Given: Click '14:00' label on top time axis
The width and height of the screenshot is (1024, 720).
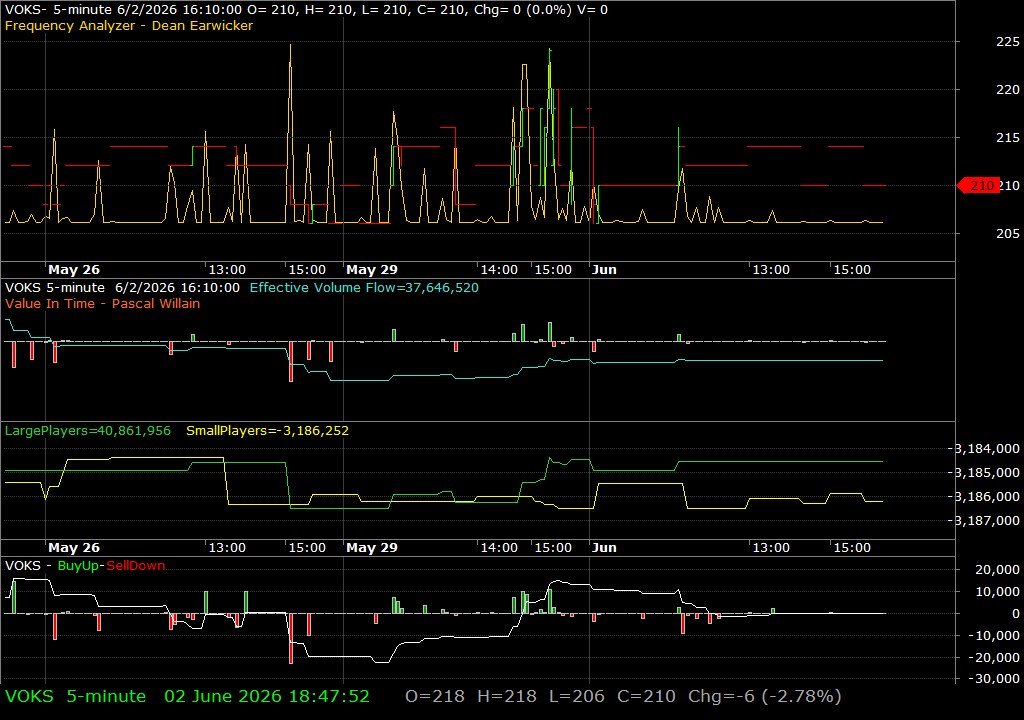Looking at the screenshot, I should click(499, 270).
